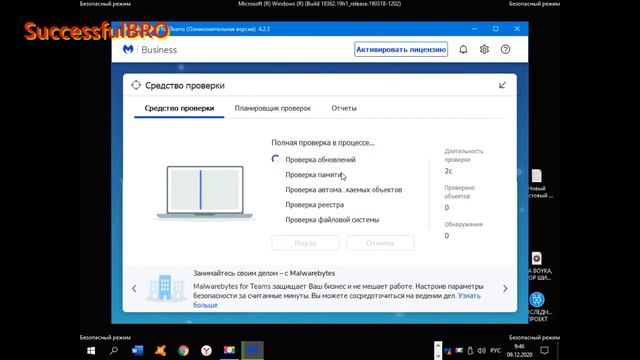Switch input language РУС
640x360 pixels.
[x=496, y=351]
